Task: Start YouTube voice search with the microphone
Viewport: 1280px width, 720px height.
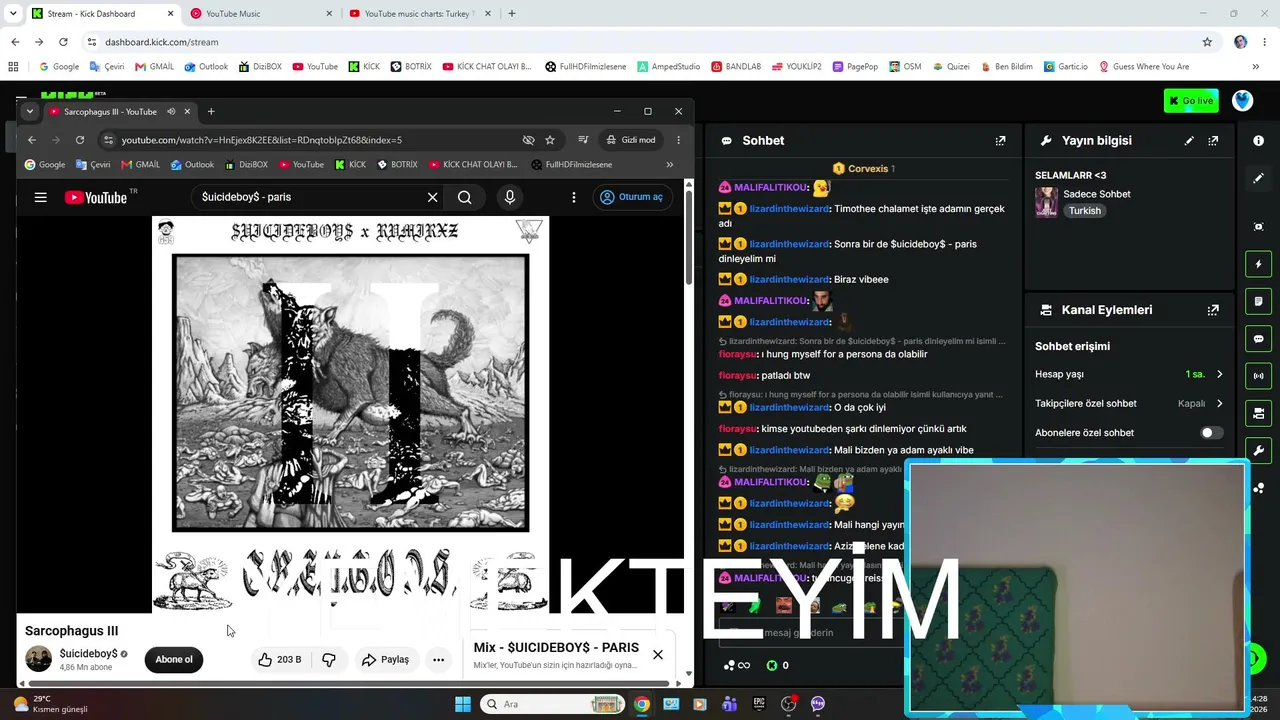Action: click(510, 197)
